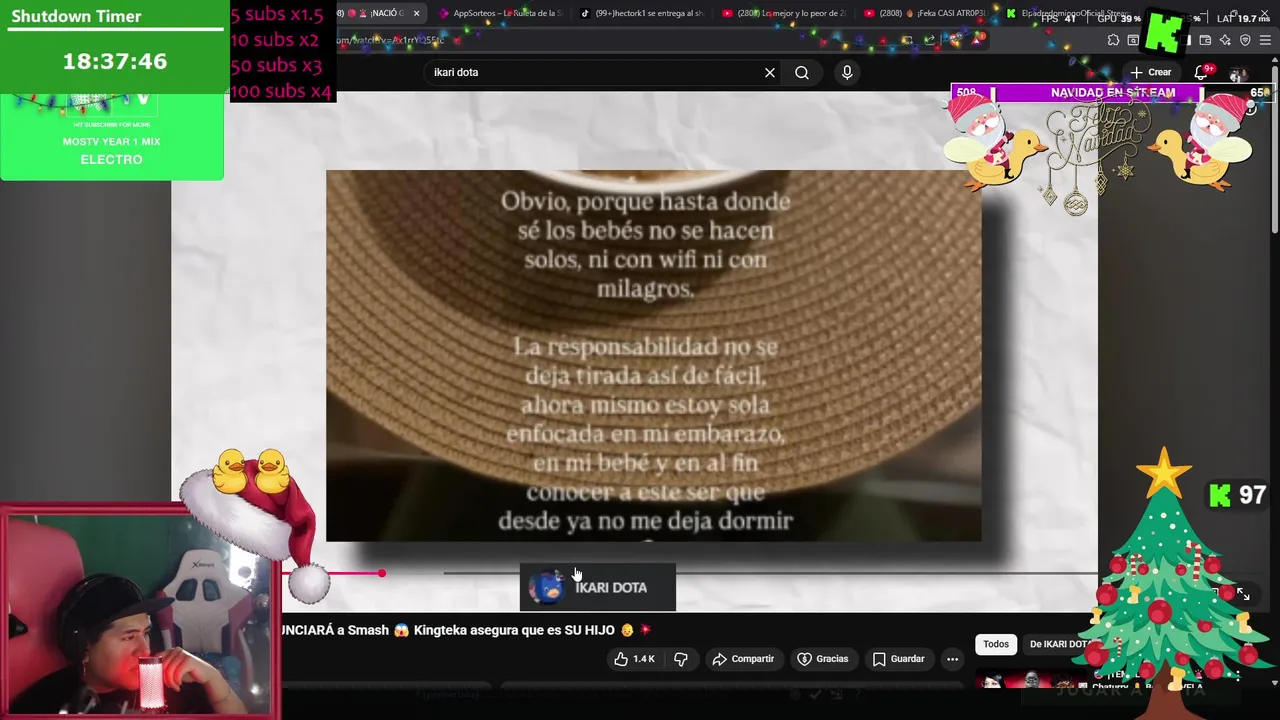Click the Crear button

point(1150,72)
